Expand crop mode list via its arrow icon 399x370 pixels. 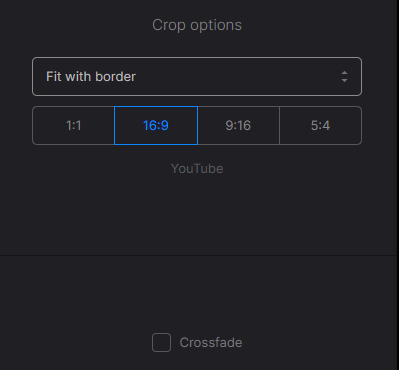point(344,77)
